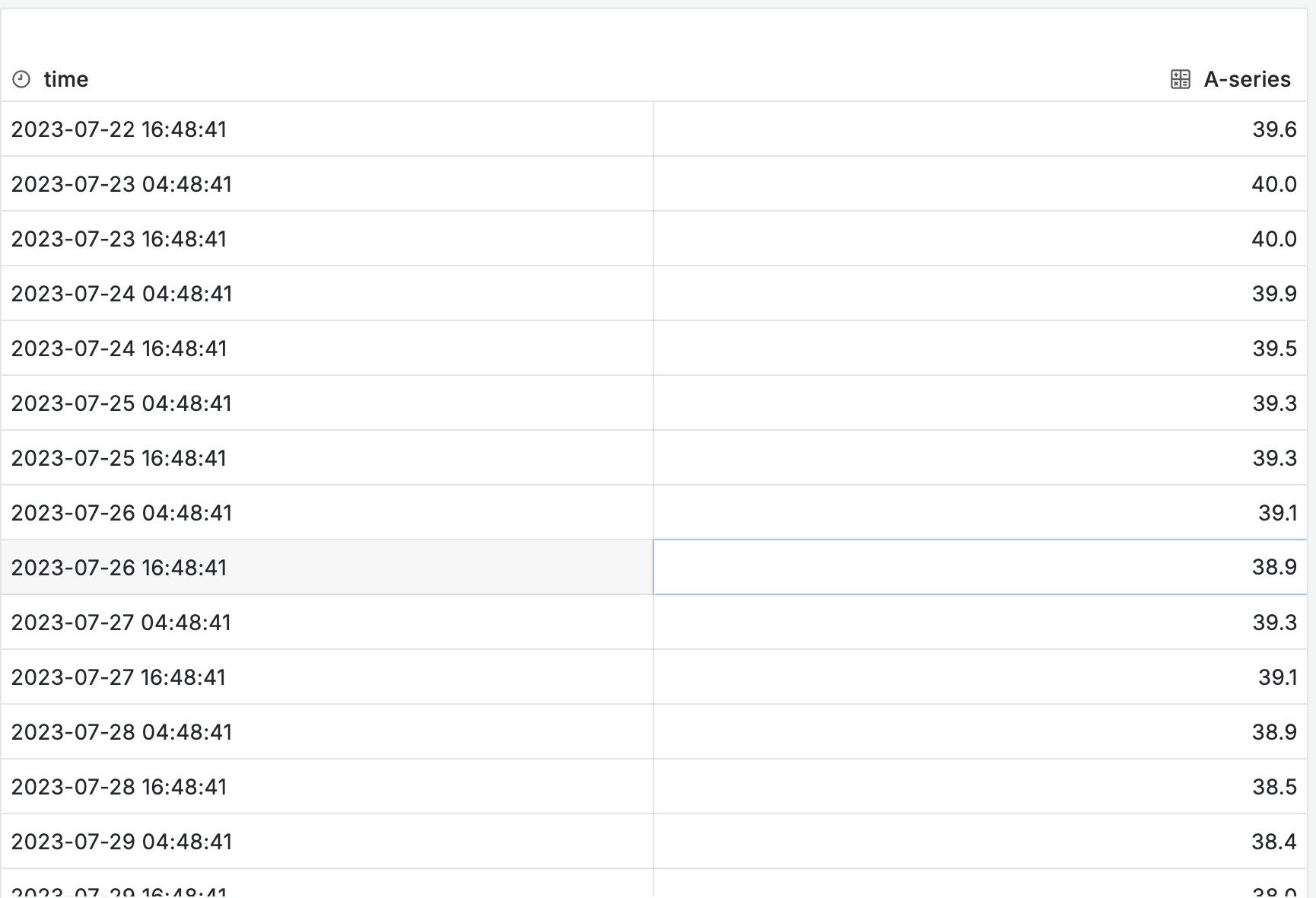The height and width of the screenshot is (898, 1316).
Task: Click the table icon beside A-series header
Action: click(1180, 79)
